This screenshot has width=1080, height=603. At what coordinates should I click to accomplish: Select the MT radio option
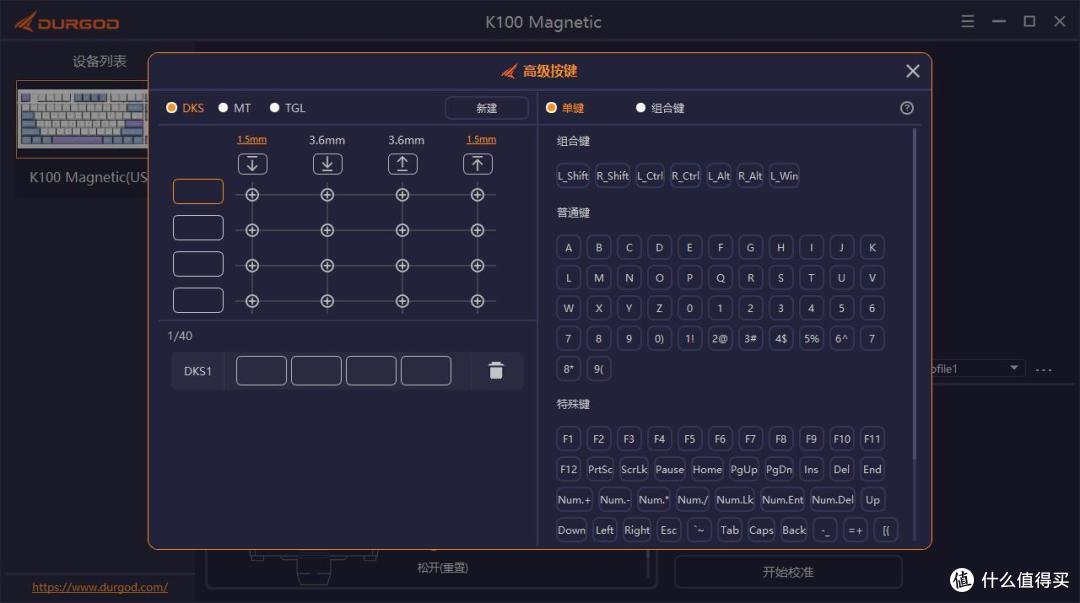[x=234, y=108]
